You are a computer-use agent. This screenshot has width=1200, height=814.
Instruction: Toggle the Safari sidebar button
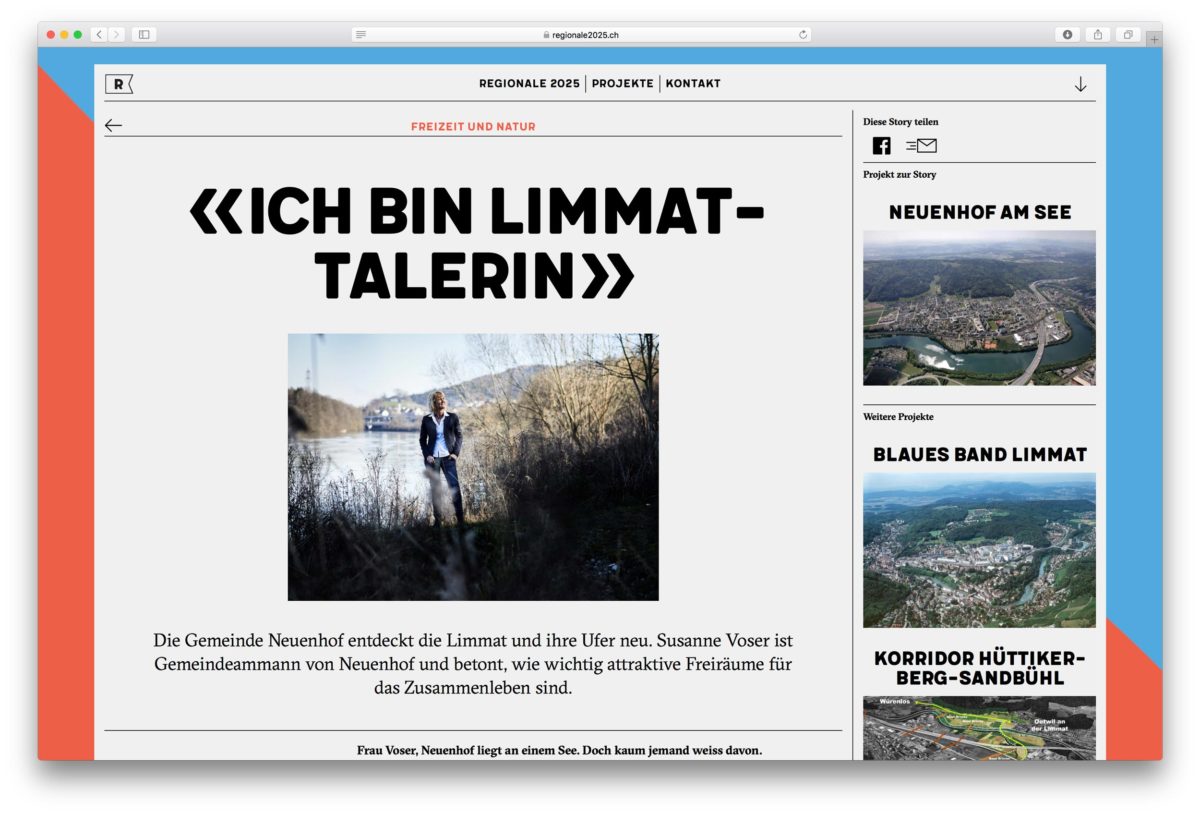coord(144,35)
